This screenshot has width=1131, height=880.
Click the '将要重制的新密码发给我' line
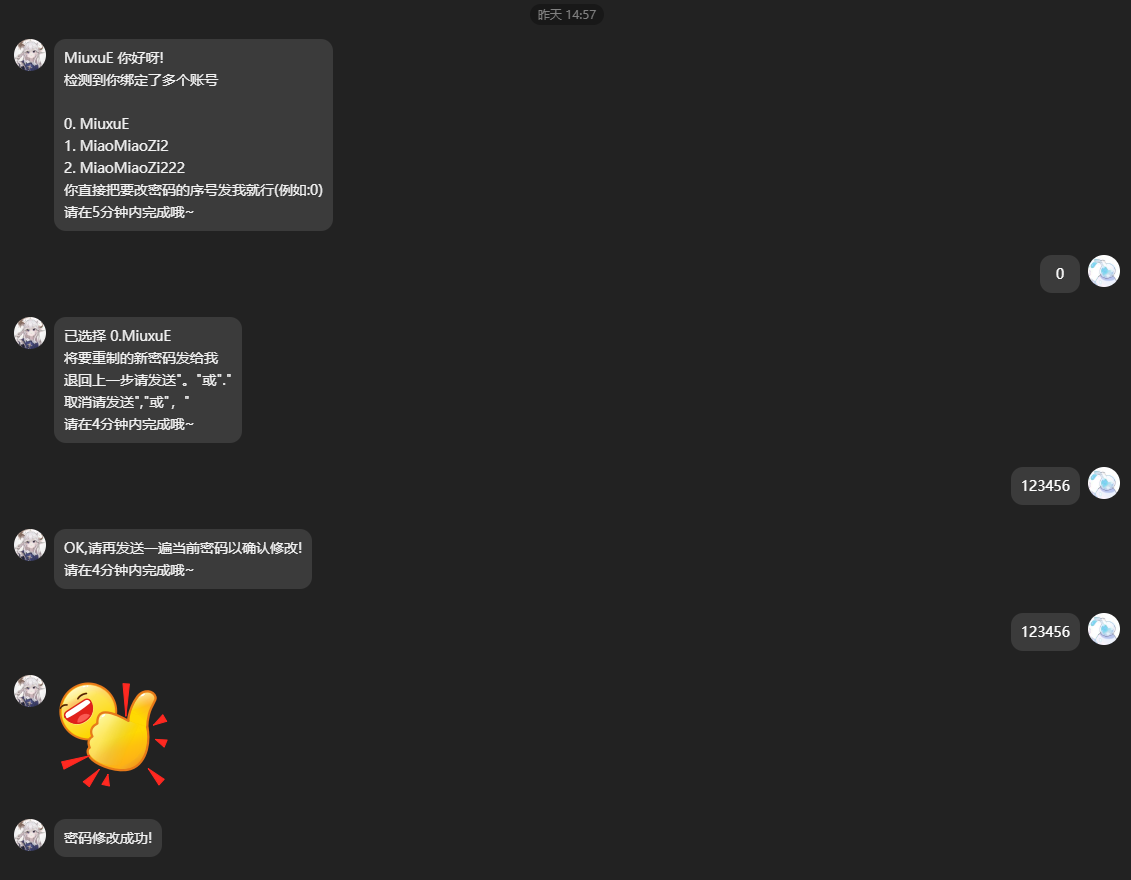coord(141,358)
